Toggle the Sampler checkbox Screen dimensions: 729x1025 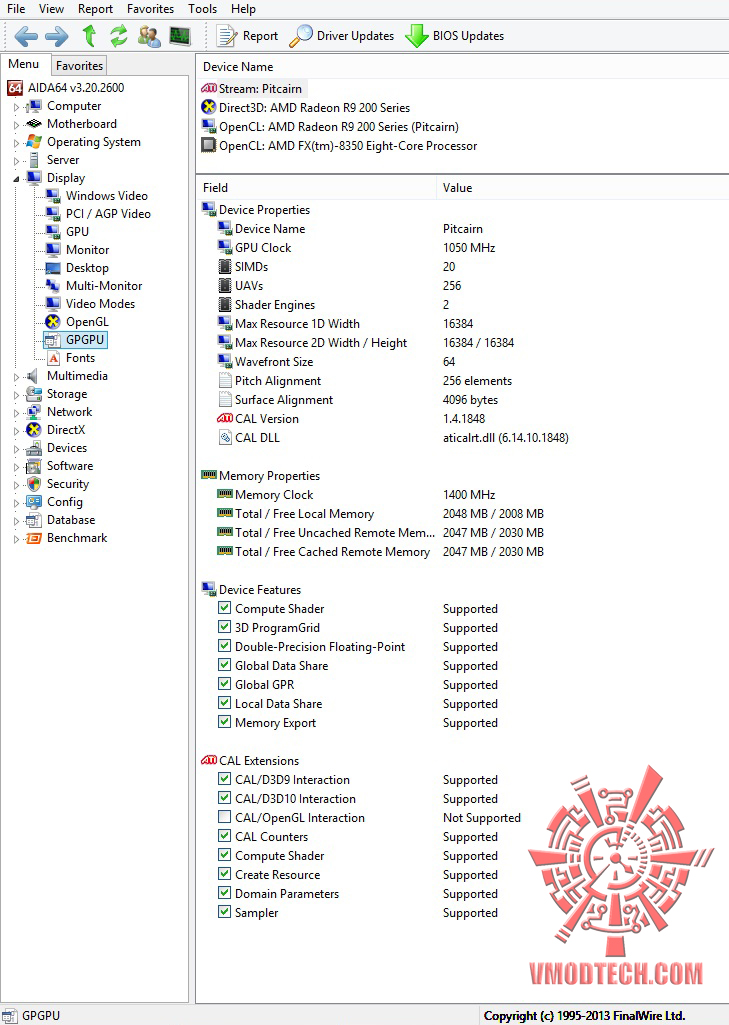[224, 912]
